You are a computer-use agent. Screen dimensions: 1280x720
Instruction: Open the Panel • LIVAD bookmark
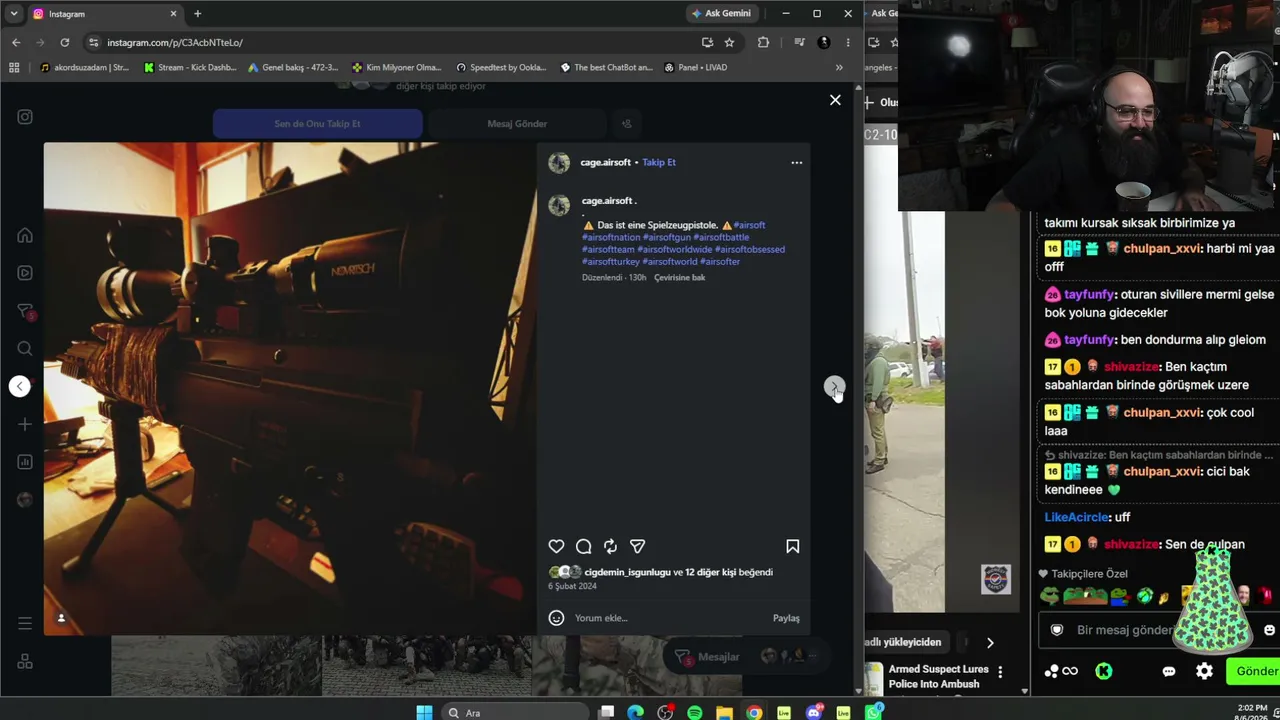click(x=695, y=68)
